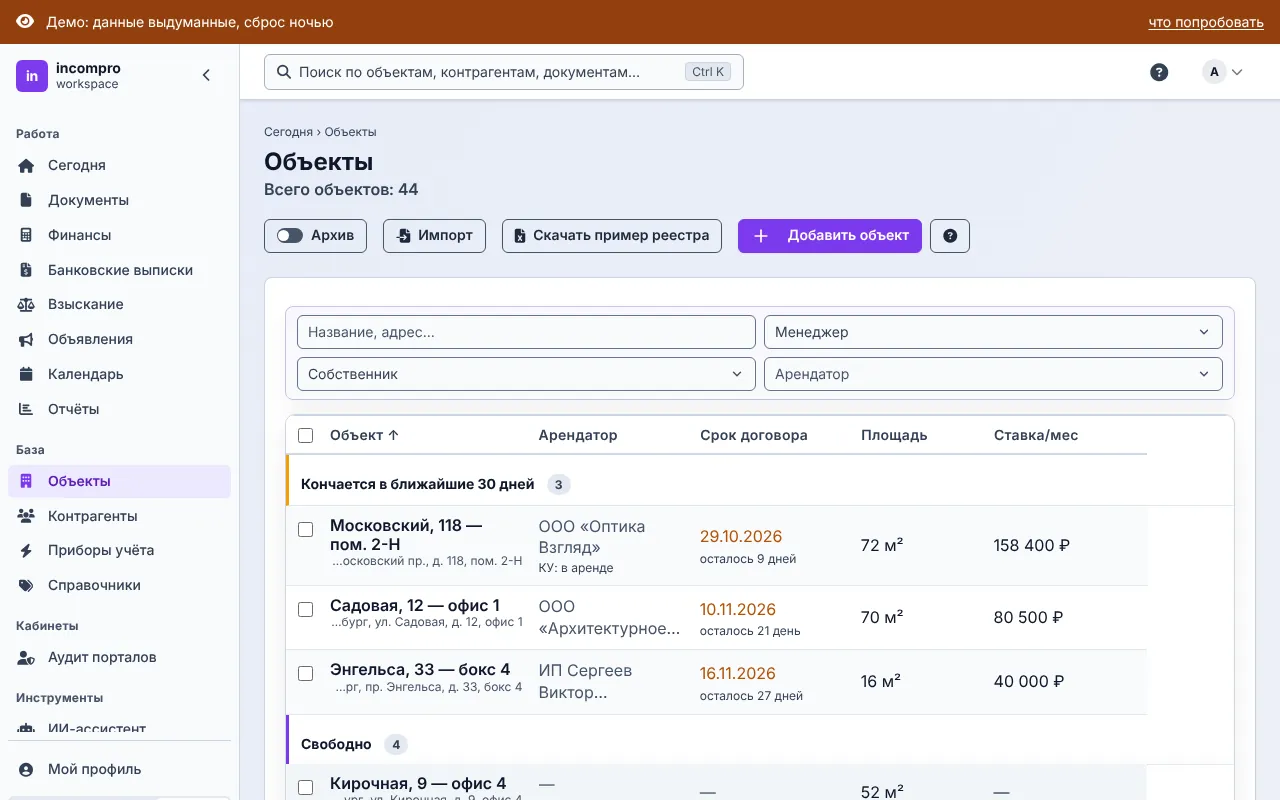Click the magnifier icon in search bar
The height and width of the screenshot is (800, 1280).
pyautogui.click(x=283, y=72)
